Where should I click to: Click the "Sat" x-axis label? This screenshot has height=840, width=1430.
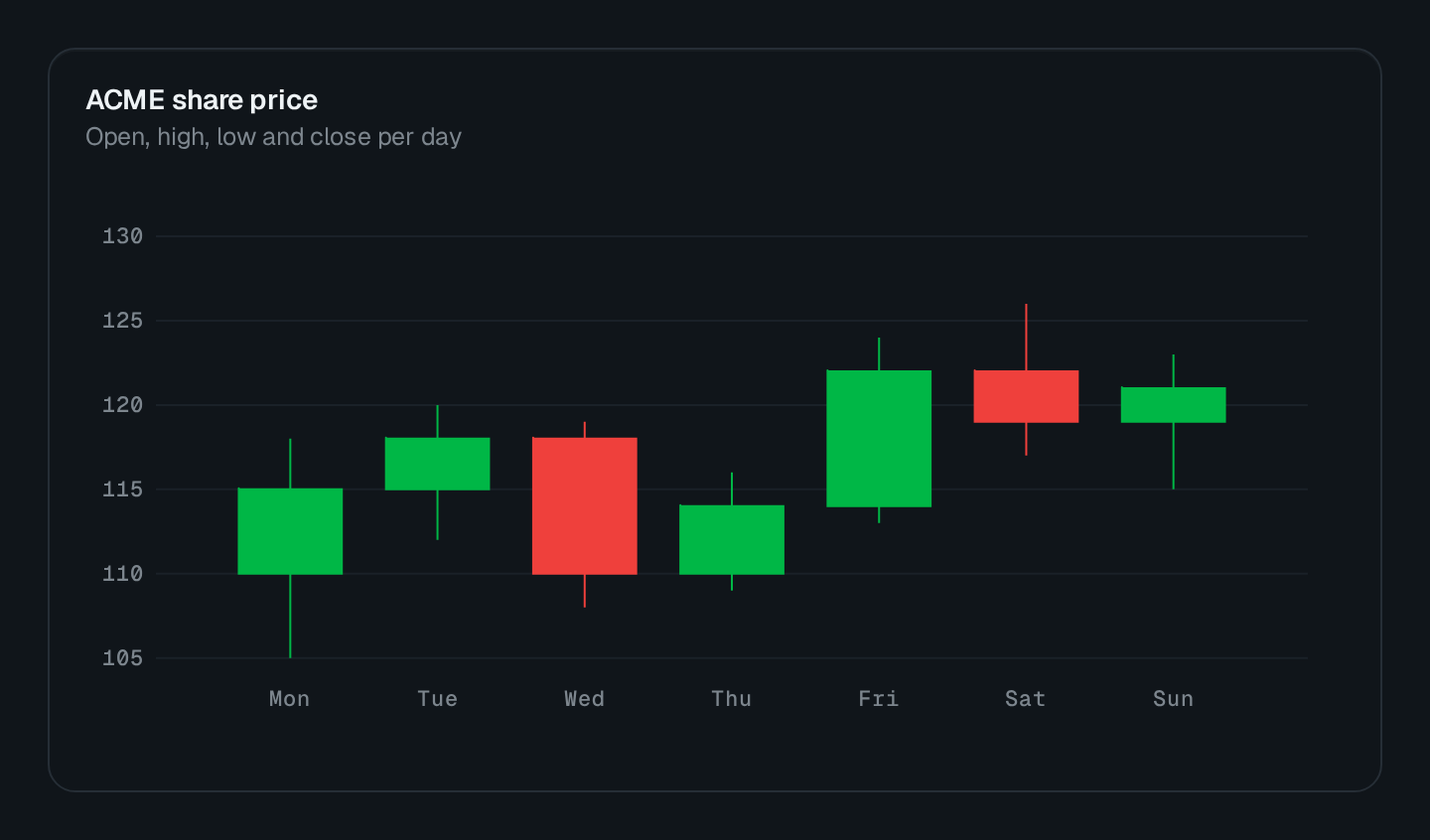1026,699
